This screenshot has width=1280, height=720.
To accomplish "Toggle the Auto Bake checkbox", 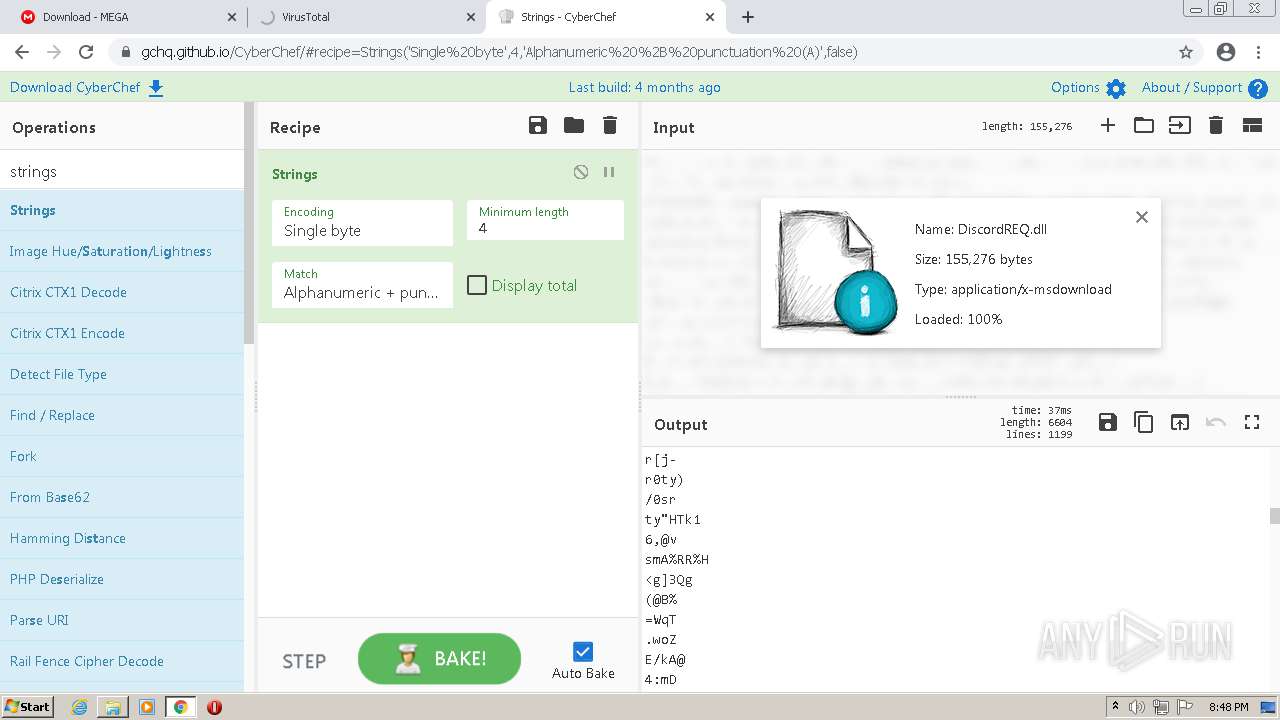I will (583, 651).
